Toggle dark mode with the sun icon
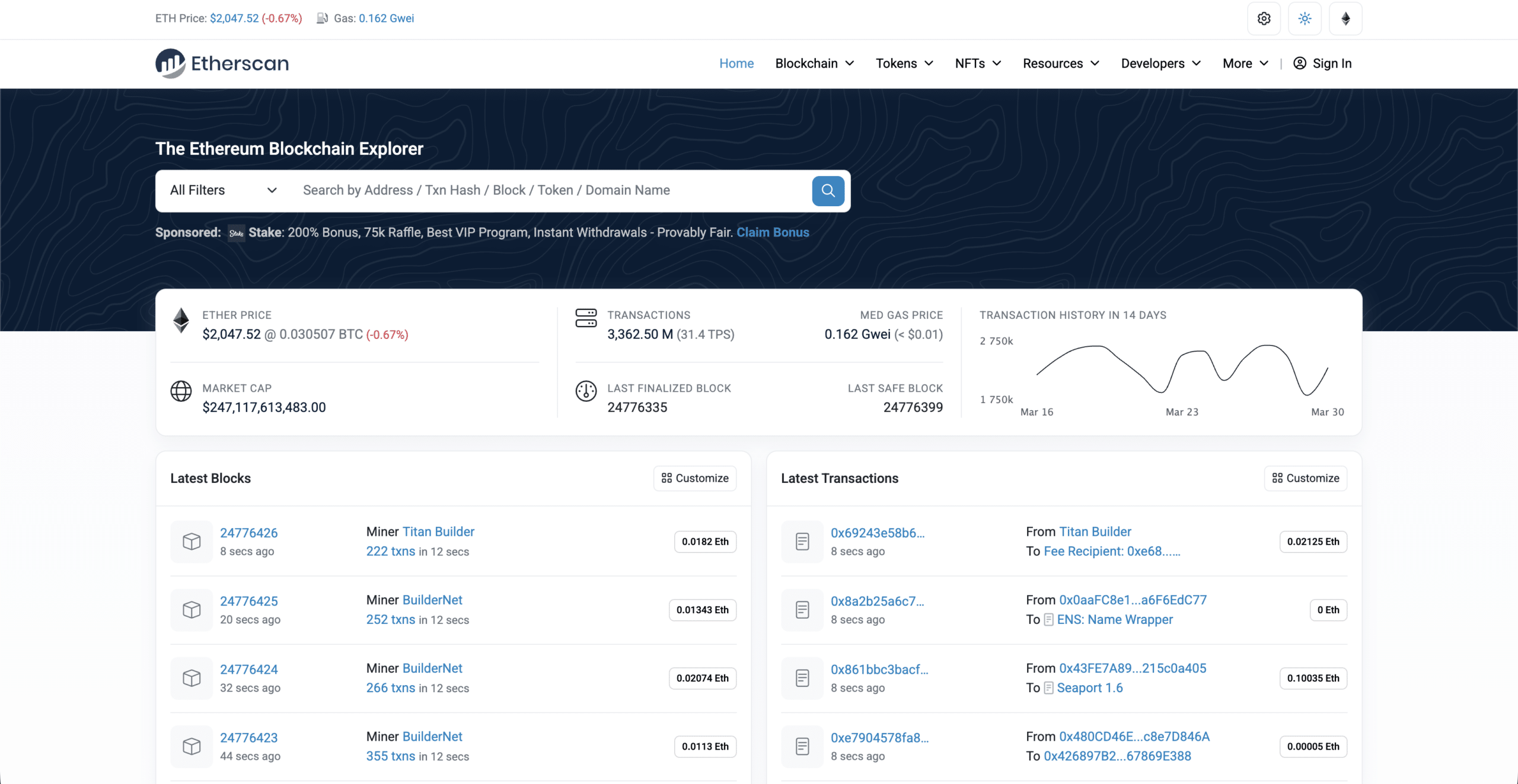This screenshot has width=1518, height=784. click(x=1305, y=18)
